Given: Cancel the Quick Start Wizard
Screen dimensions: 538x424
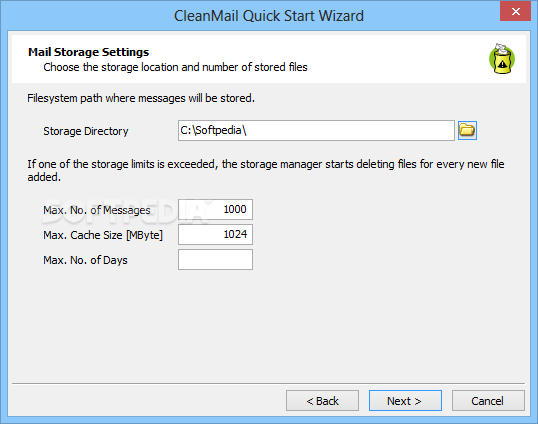Looking at the screenshot, I should click(x=488, y=401).
